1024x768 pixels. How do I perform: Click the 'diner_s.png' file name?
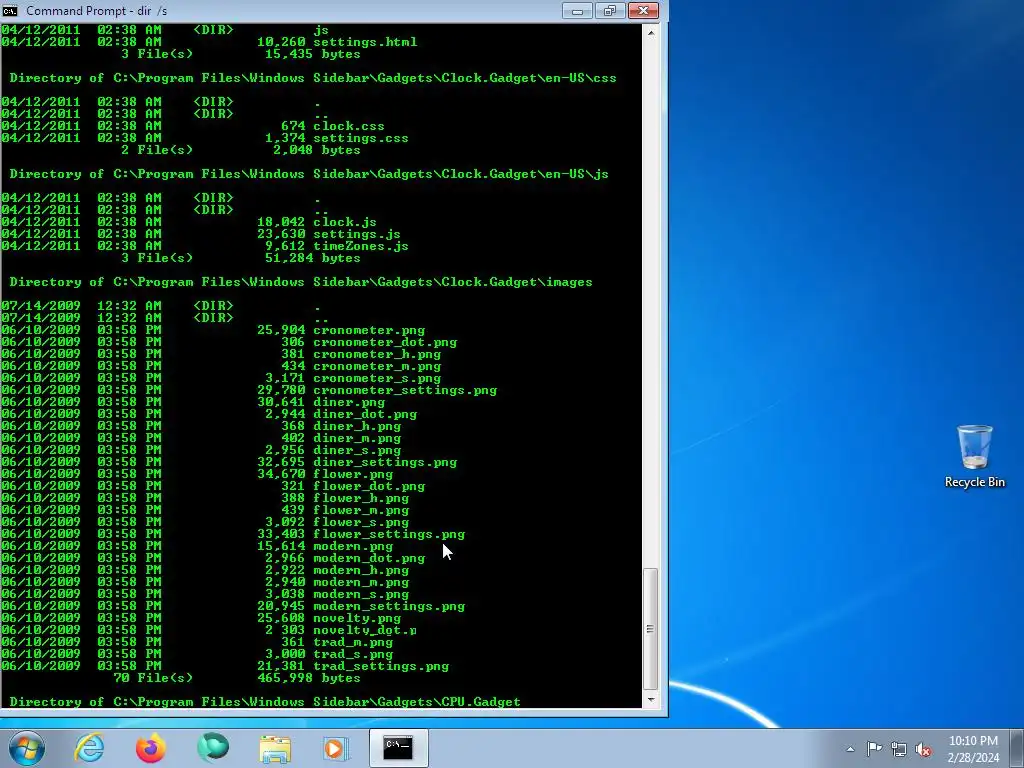click(x=357, y=450)
